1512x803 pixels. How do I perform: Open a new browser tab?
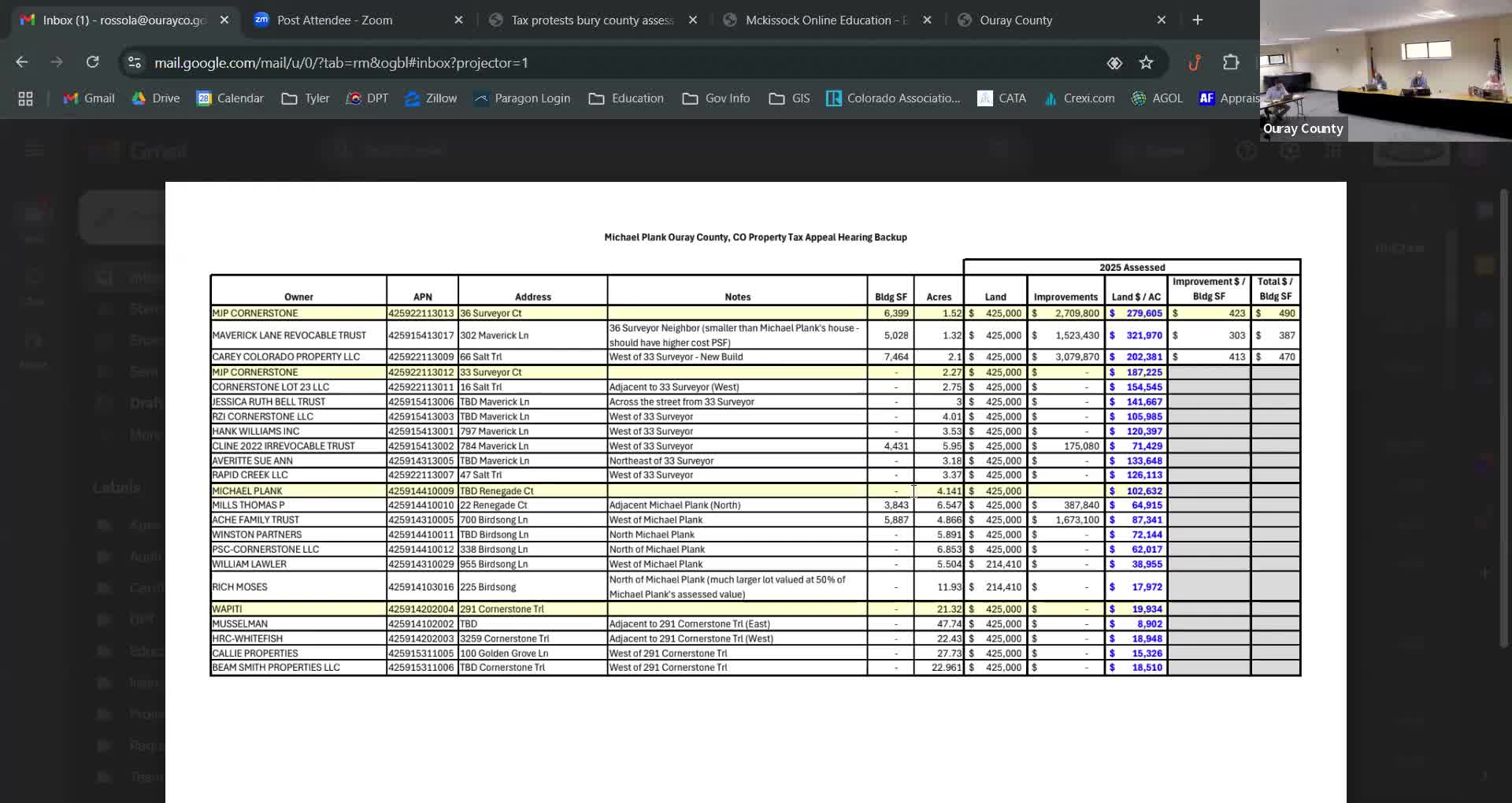1198,20
